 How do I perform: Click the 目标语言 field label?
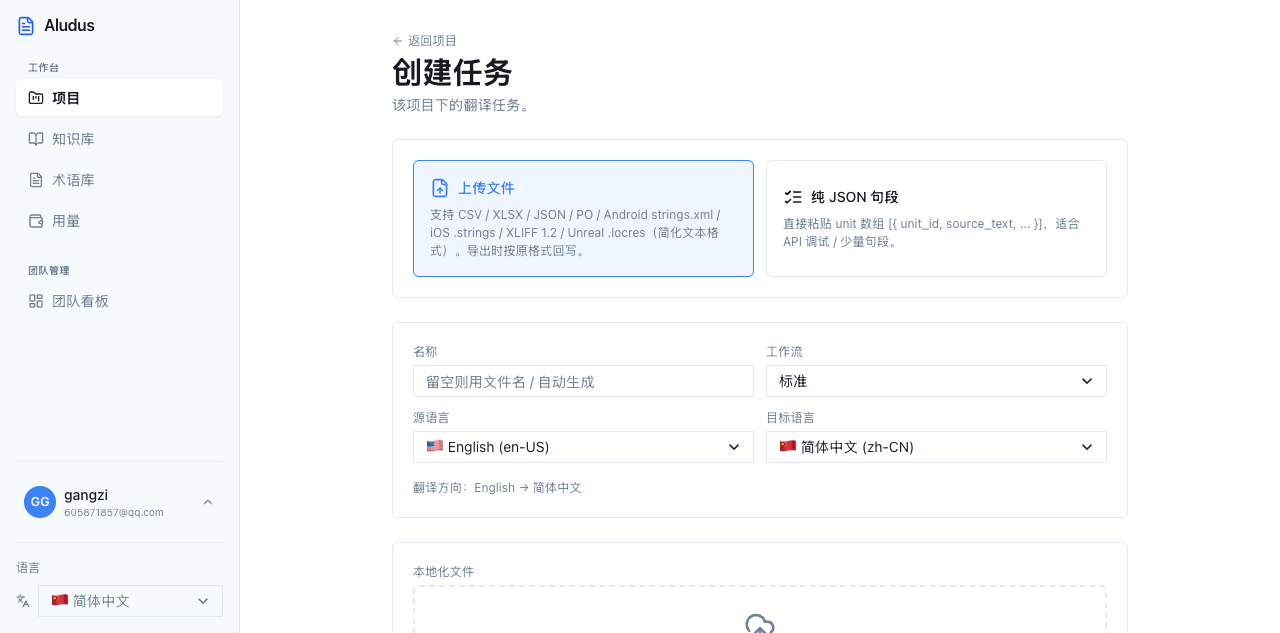coord(790,418)
